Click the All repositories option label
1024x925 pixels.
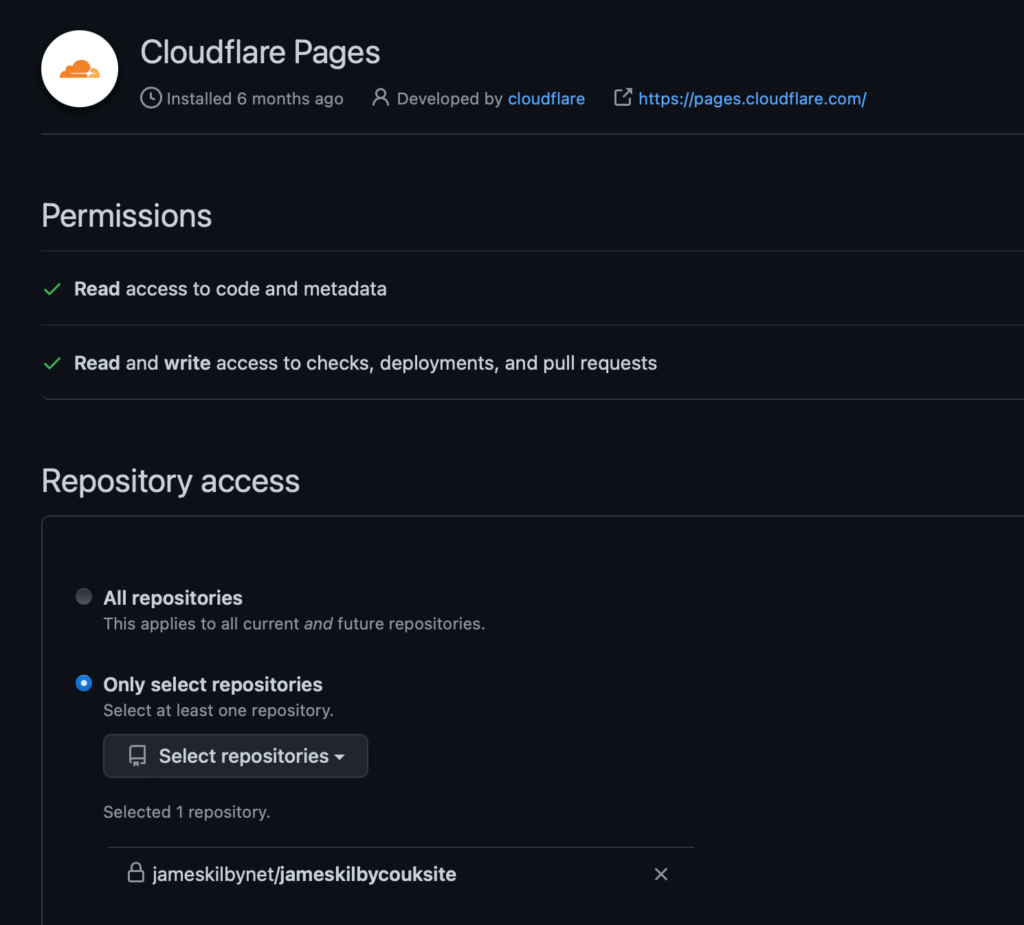(x=173, y=598)
